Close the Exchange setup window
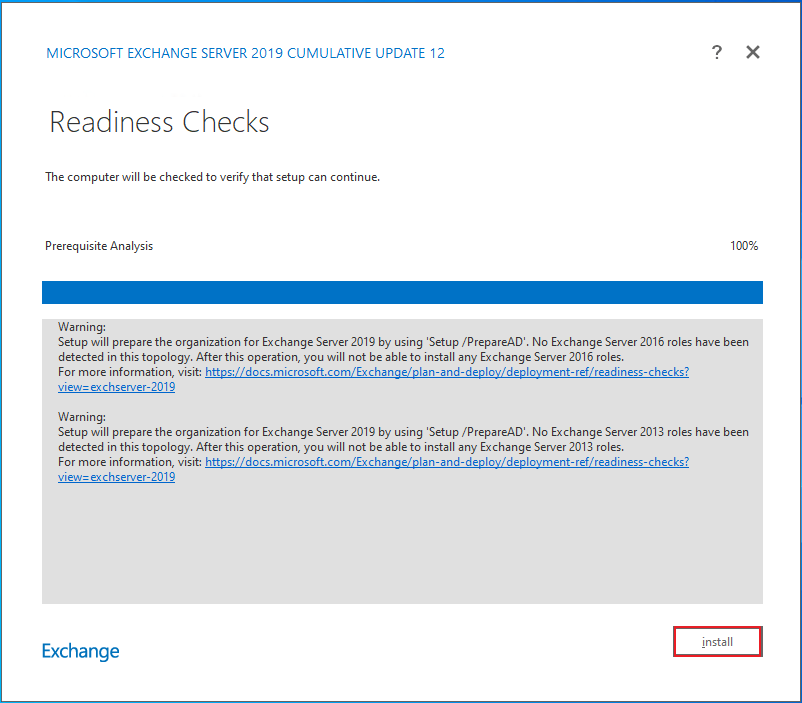This screenshot has height=703, width=802. point(752,52)
